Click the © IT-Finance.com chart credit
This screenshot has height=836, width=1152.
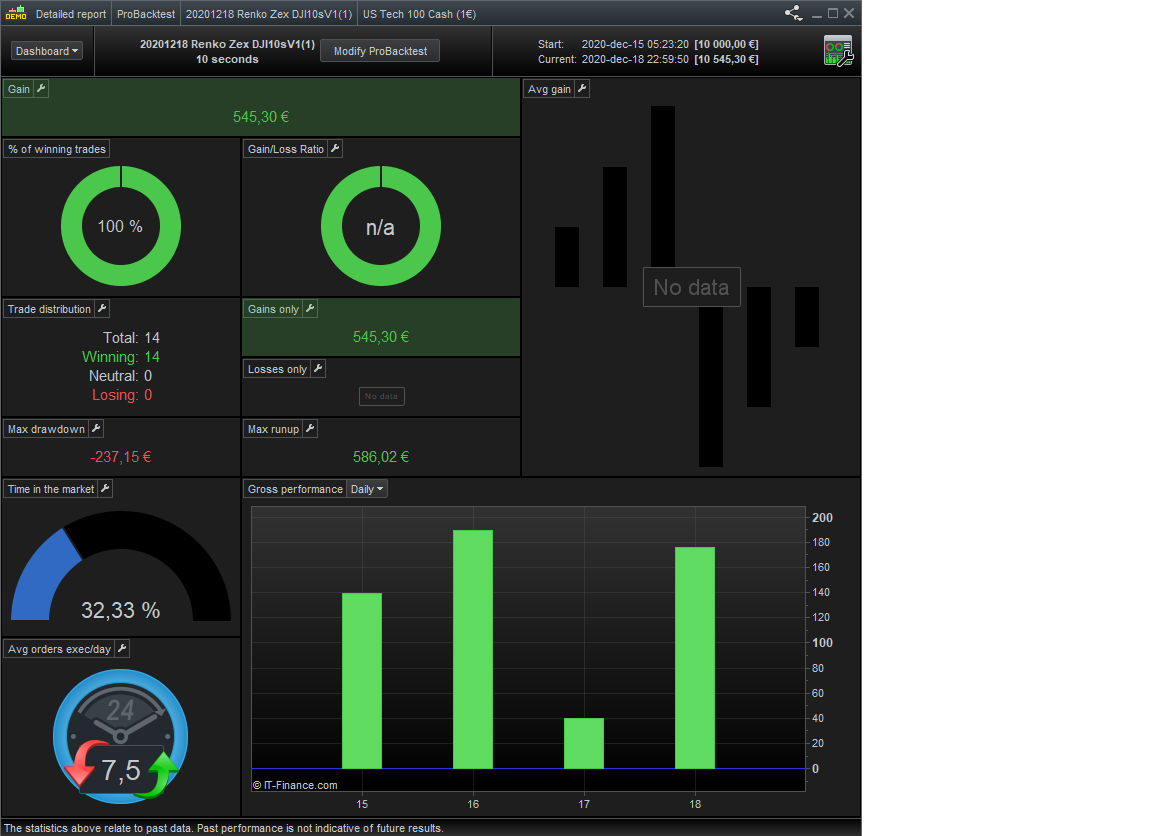coord(295,785)
